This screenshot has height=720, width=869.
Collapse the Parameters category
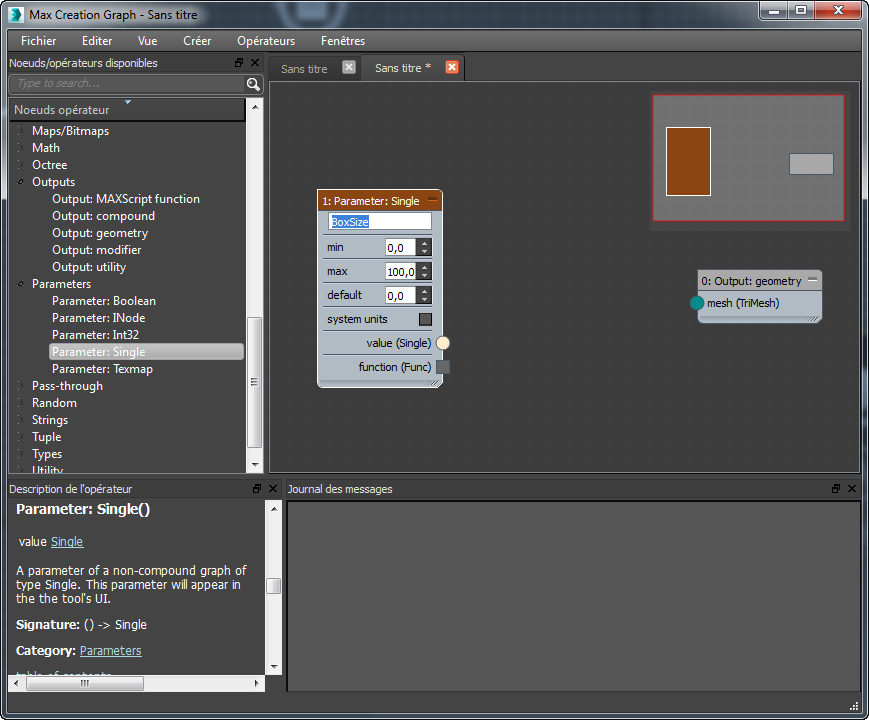coord(21,284)
